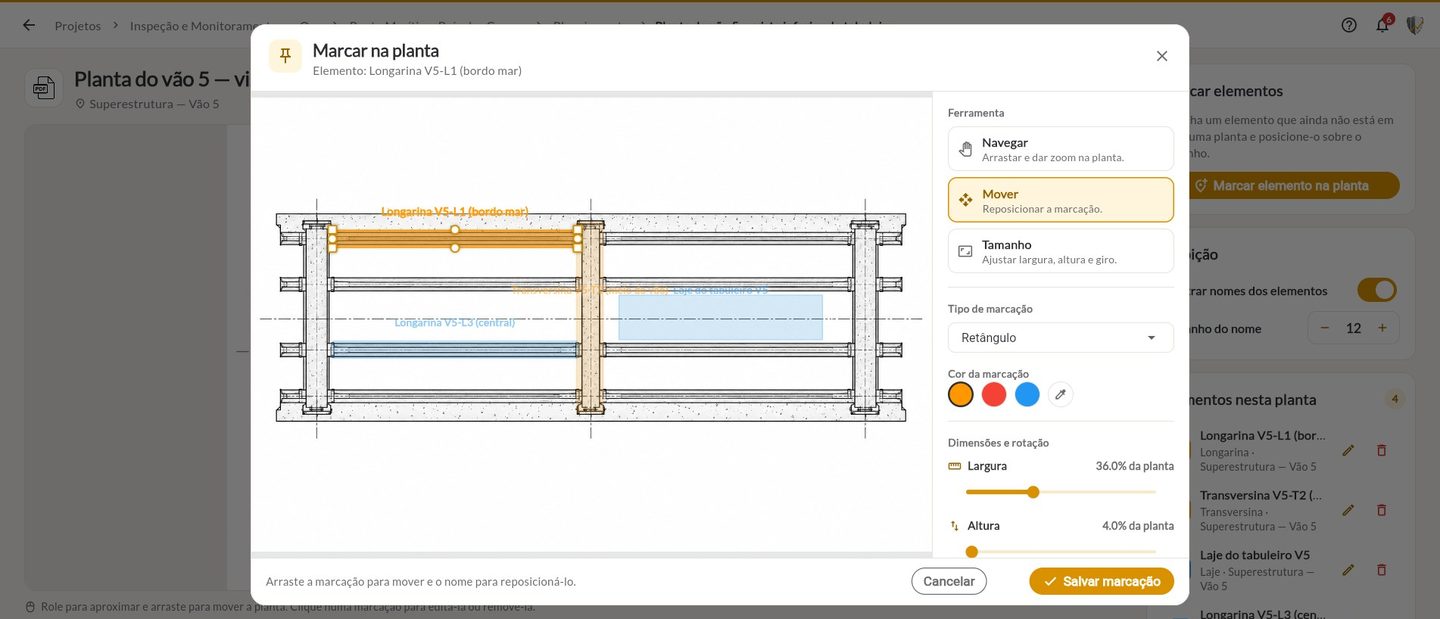
Task: Click the vertical orange Transversina marking on plan
Action: [591, 318]
